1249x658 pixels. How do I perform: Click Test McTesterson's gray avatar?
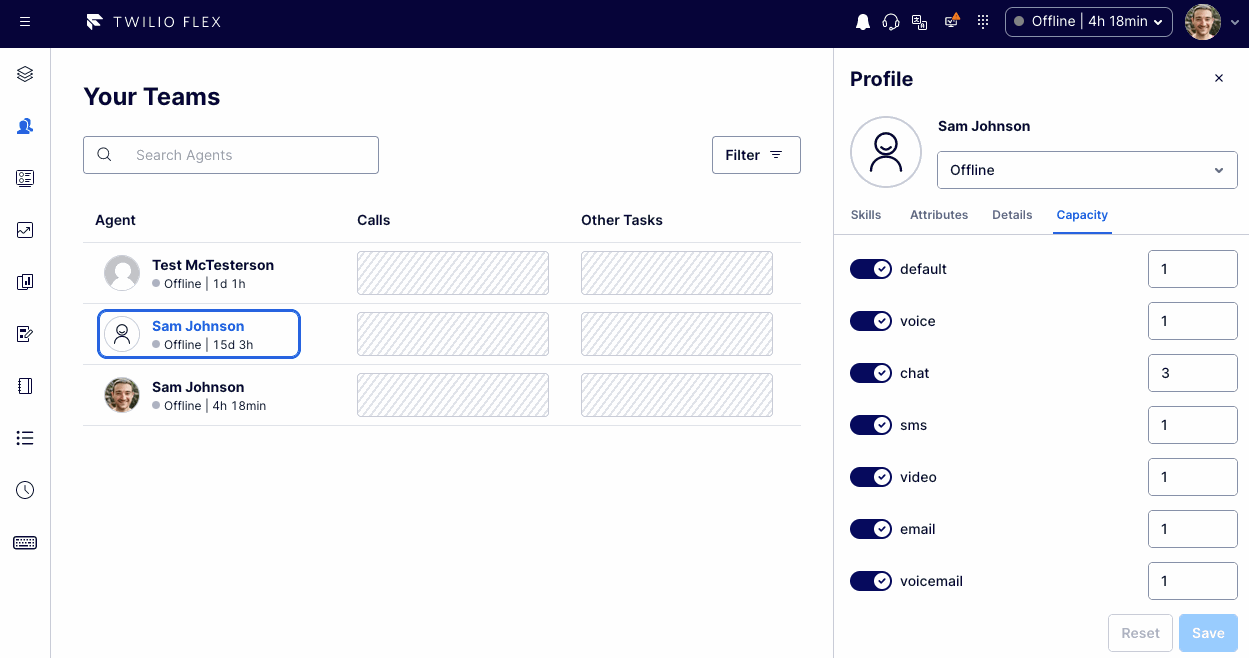click(x=122, y=273)
